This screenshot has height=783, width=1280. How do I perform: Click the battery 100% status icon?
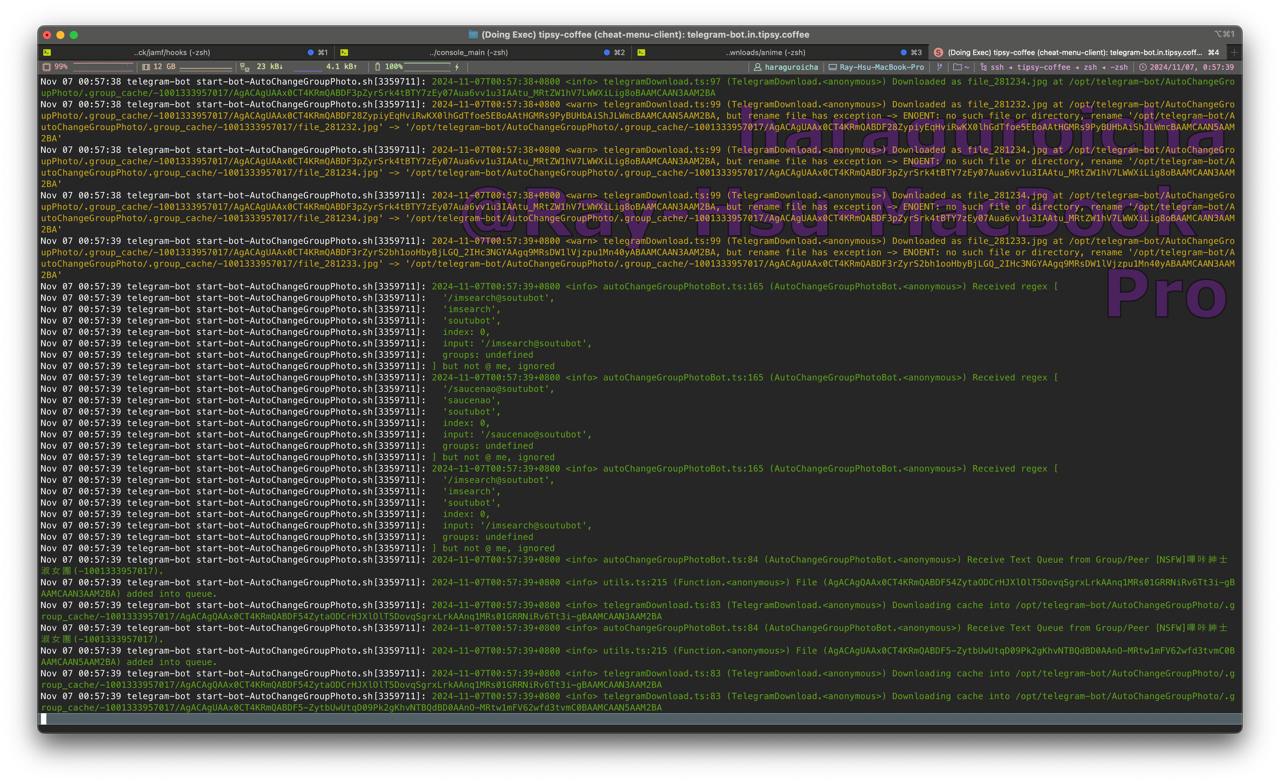(377, 67)
